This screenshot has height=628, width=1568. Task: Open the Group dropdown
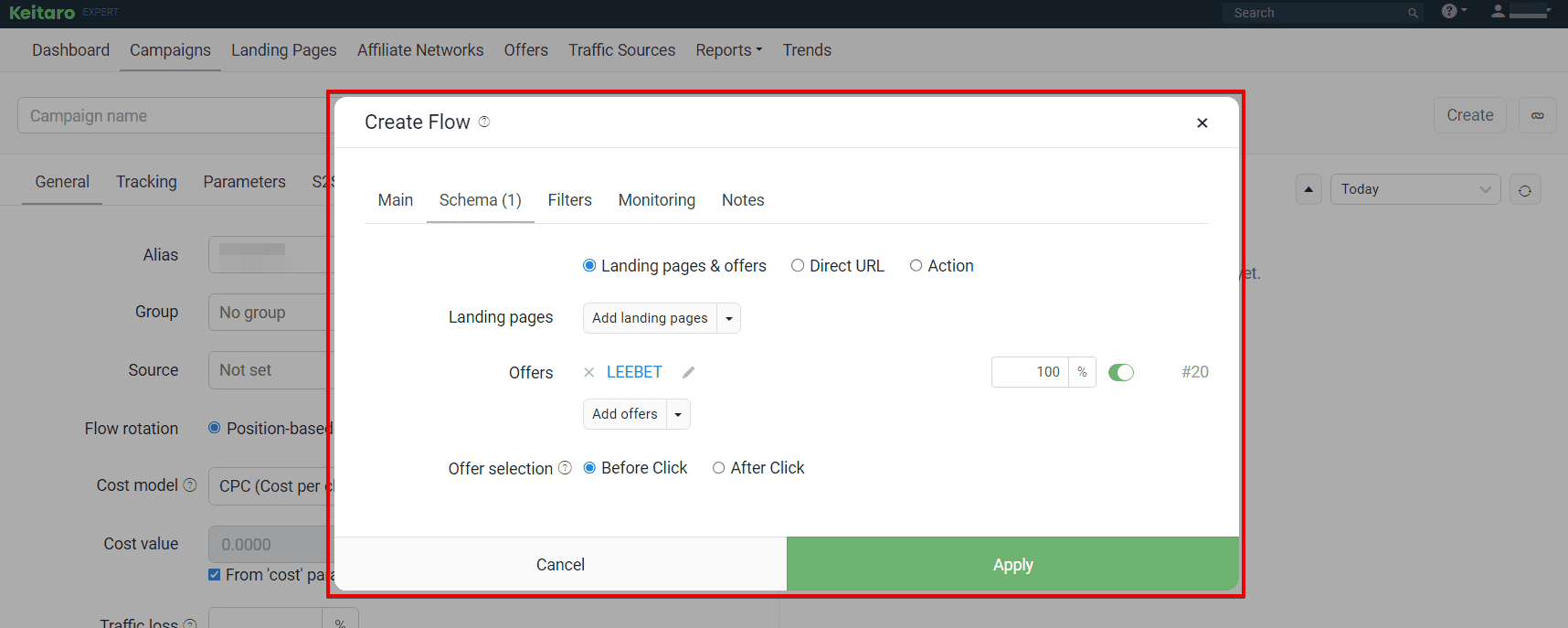click(271, 313)
